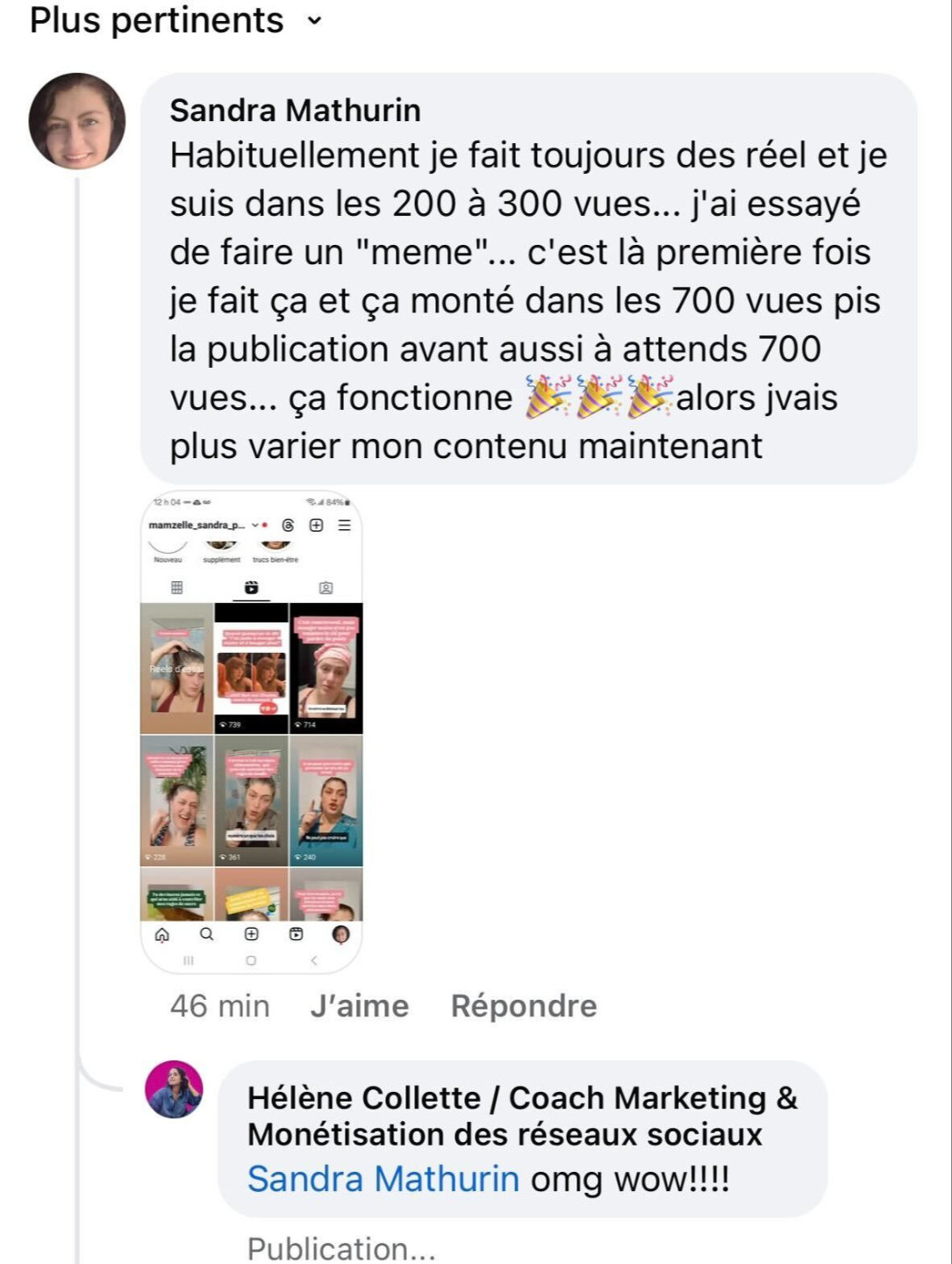Switch to the posts grid tab
This screenshot has height=1264, width=952.
tap(176, 587)
